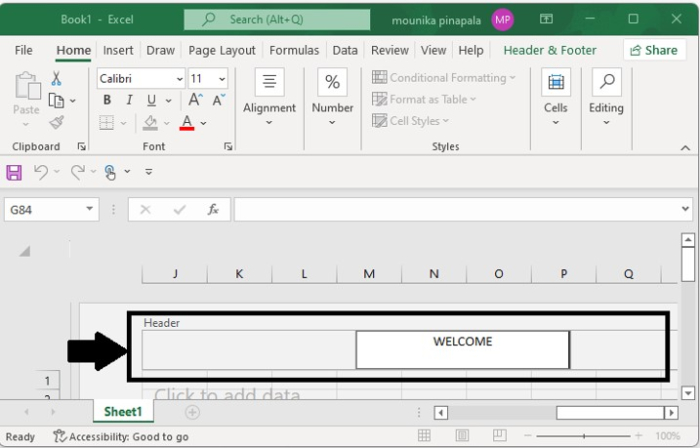Toggle Underline formatting

151,100
